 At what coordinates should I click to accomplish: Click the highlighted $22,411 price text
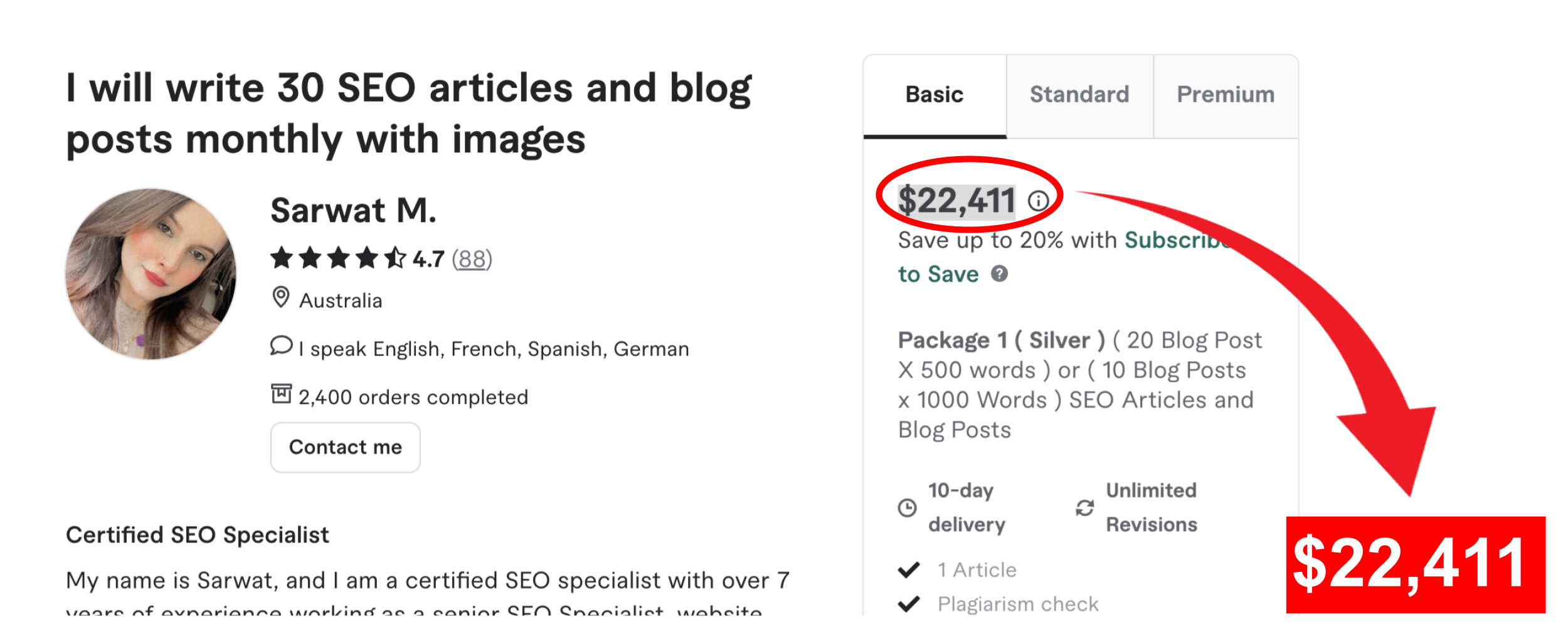point(956,201)
